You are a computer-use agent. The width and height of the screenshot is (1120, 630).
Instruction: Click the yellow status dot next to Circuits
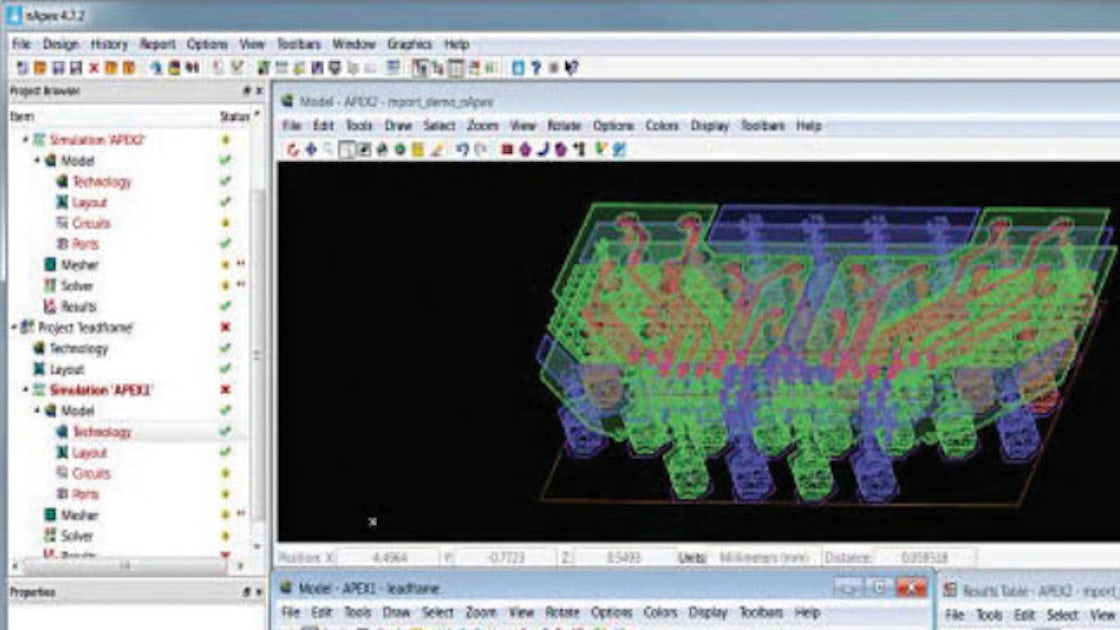tap(225, 221)
